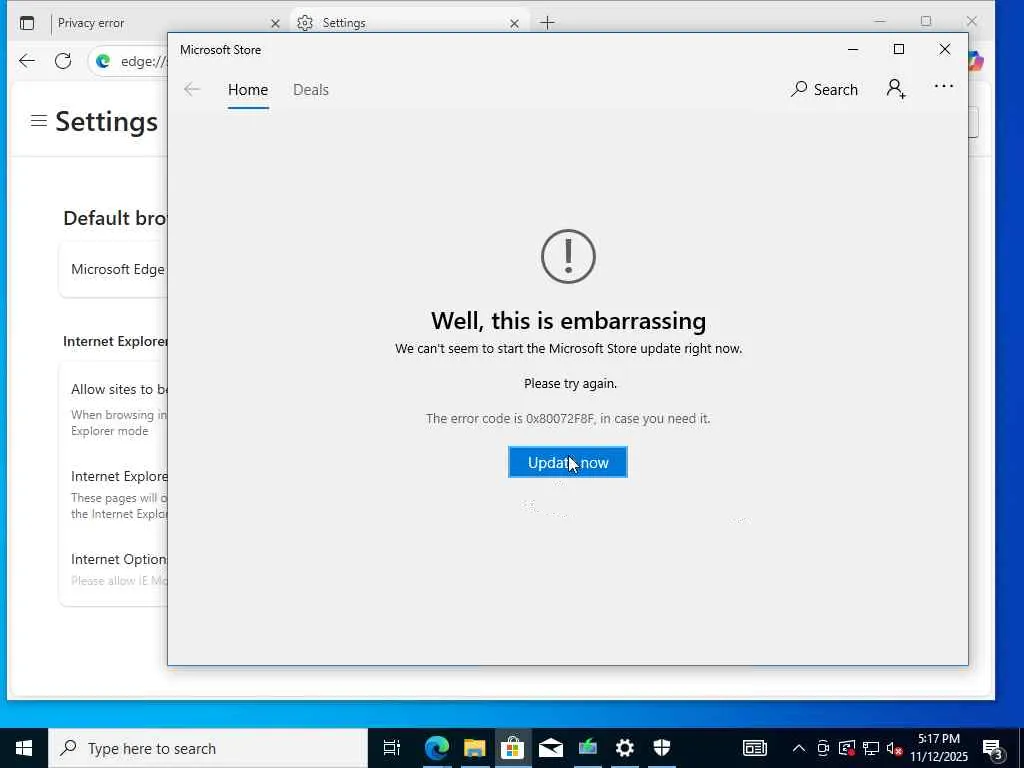Open Task View from taskbar
1024x768 pixels.
[x=392, y=748]
